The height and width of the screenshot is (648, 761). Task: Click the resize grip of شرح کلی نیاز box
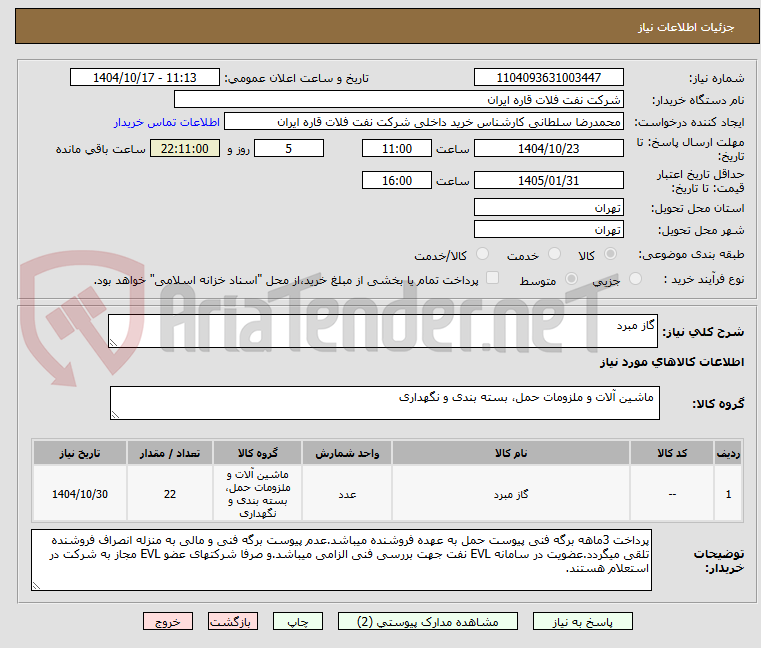coord(113,343)
